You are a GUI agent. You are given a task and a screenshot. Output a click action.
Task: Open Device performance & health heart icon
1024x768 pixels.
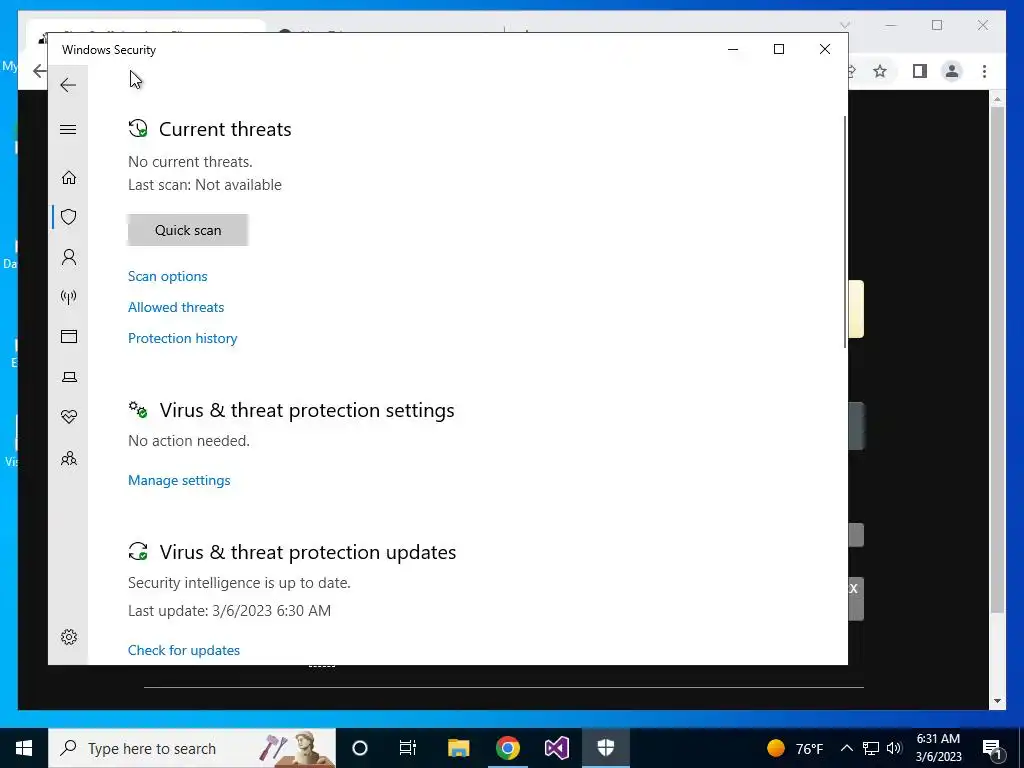coord(69,417)
